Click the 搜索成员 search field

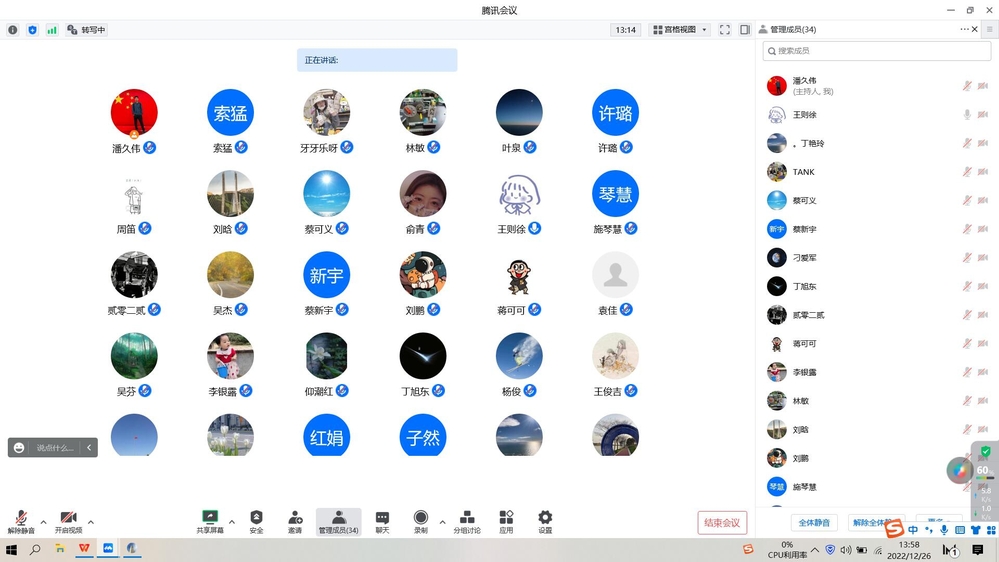863,51
